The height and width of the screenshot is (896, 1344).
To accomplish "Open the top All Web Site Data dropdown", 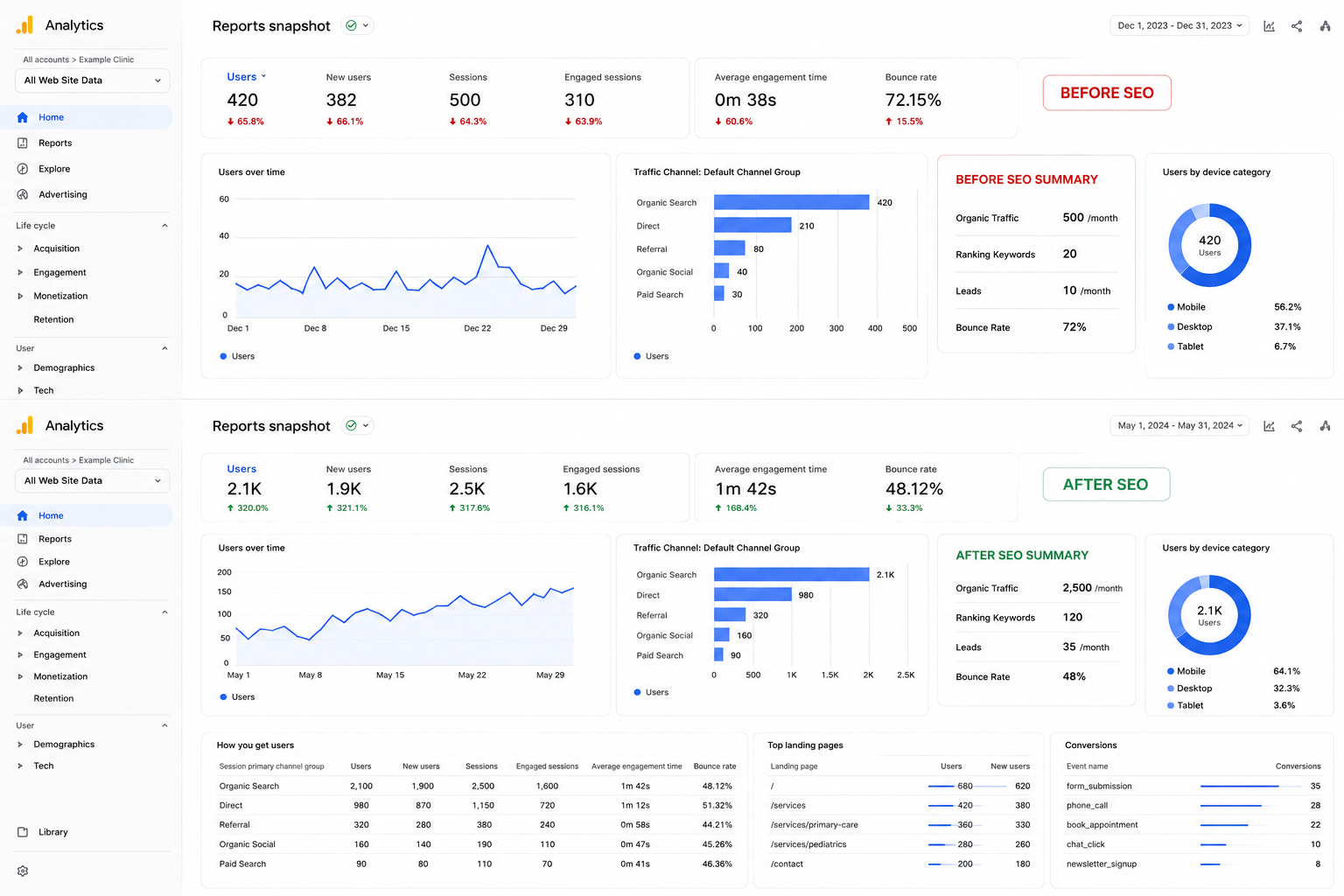I will (92, 80).
